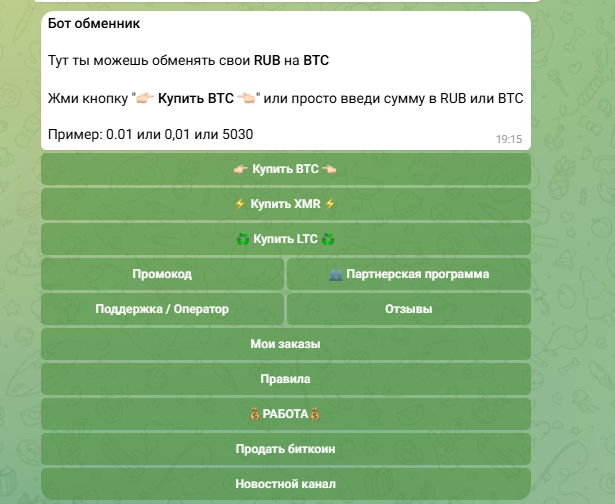This screenshot has width=615, height=504.
Task: Open the Промокод option
Action: 162,274
